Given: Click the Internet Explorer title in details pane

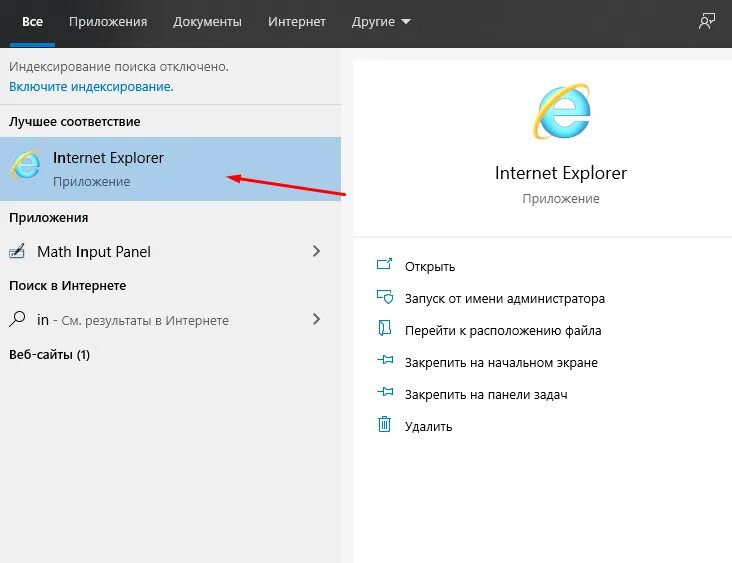Looking at the screenshot, I should pos(561,173).
